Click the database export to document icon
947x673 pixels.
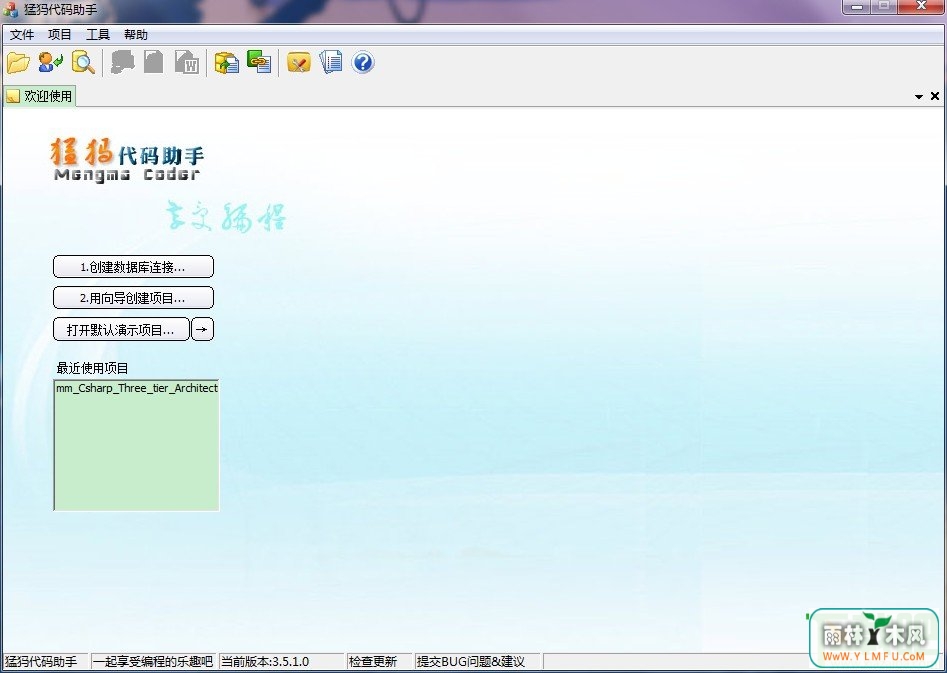pos(227,62)
